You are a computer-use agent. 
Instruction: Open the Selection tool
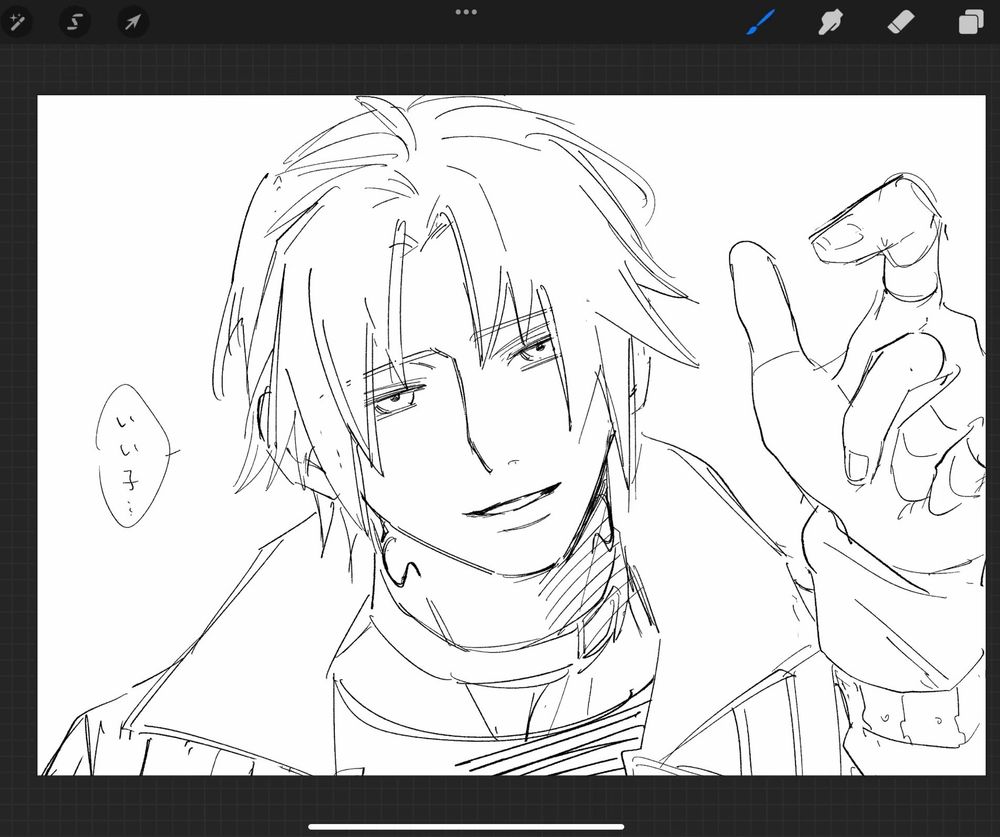pos(75,23)
